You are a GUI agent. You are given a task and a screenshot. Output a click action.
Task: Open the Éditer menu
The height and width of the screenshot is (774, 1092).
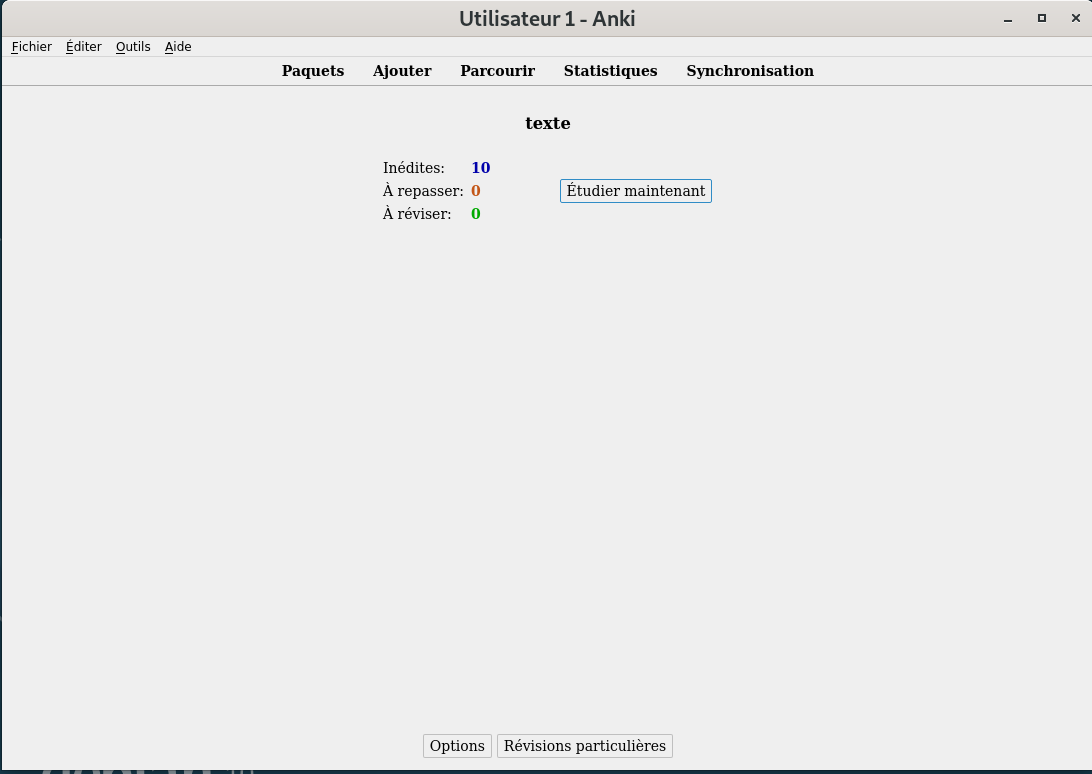pyautogui.click(x=84, y=47)
